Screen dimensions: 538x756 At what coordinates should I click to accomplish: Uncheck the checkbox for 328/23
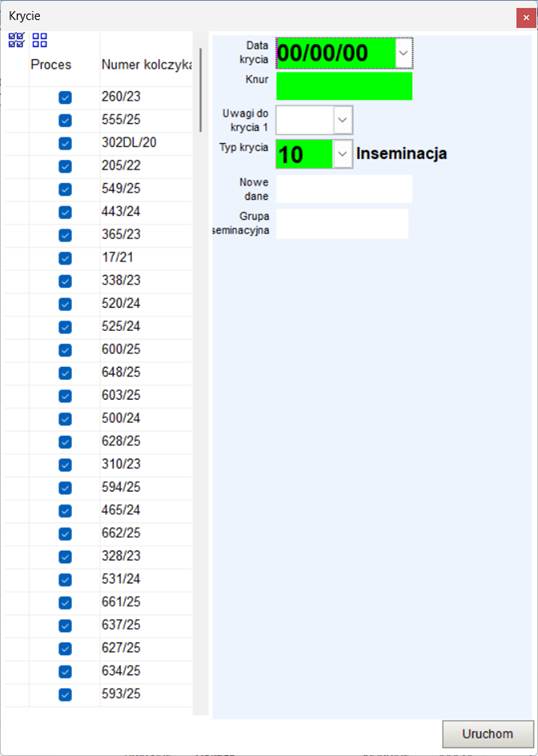[x=65, y=557]
